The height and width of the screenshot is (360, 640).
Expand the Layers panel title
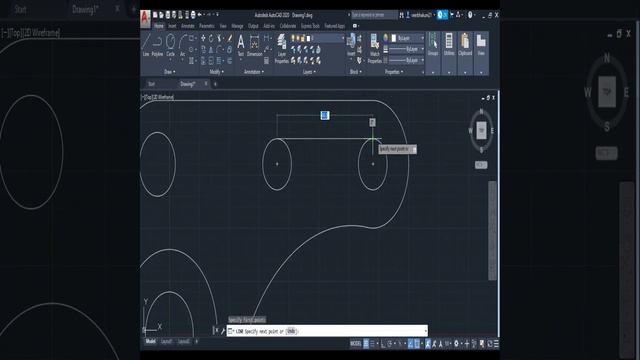pos(309,72)
